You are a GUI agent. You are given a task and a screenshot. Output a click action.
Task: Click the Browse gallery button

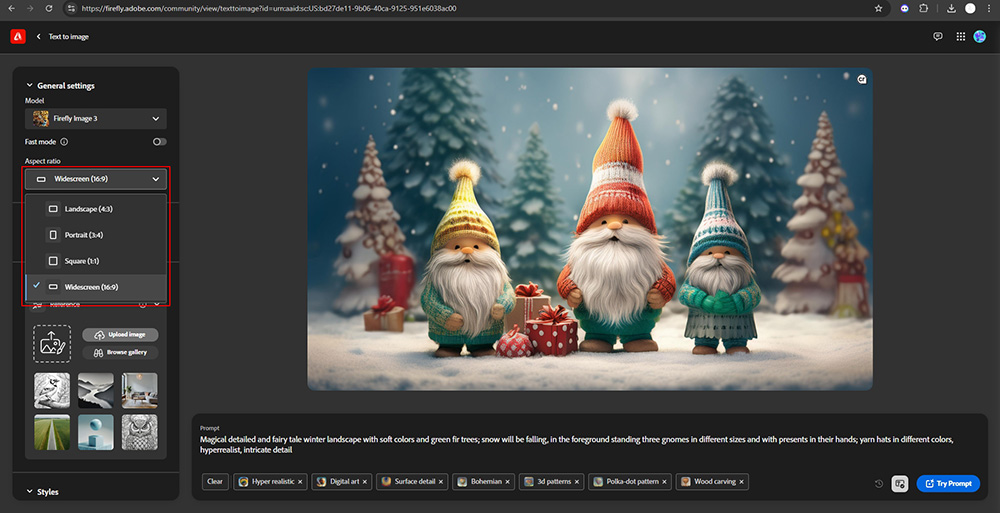click(120, 352)
